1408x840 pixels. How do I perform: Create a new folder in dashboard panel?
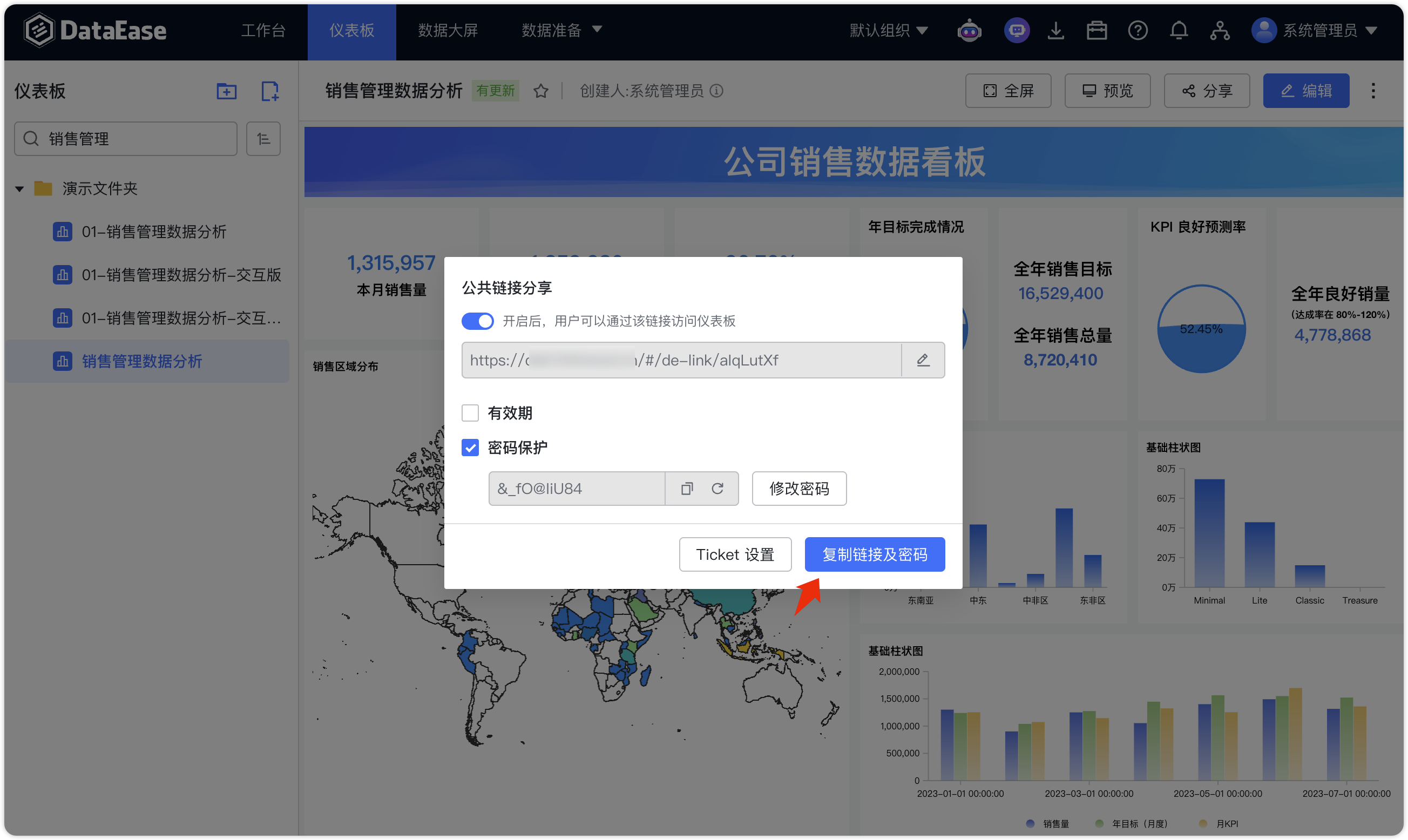click(x=226, y=91)
